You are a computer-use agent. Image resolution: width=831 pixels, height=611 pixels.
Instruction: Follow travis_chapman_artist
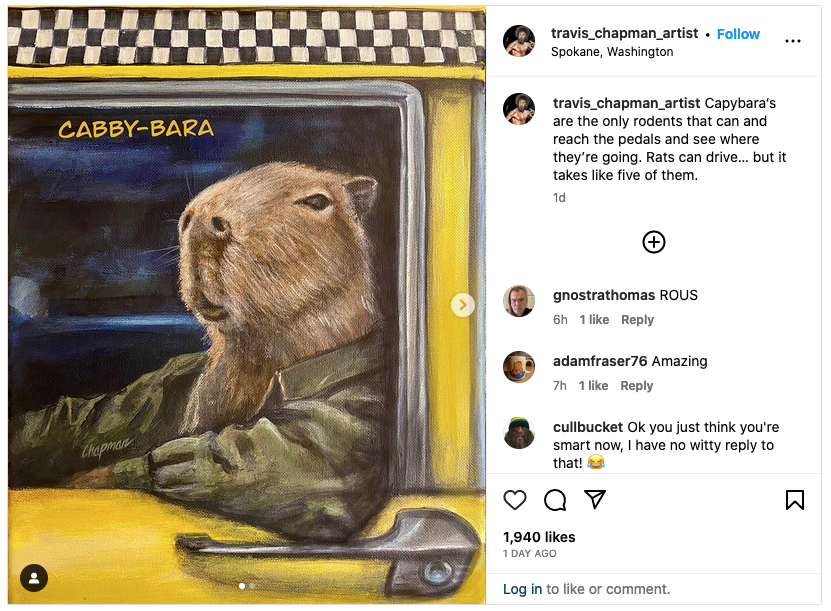(738, 34)
